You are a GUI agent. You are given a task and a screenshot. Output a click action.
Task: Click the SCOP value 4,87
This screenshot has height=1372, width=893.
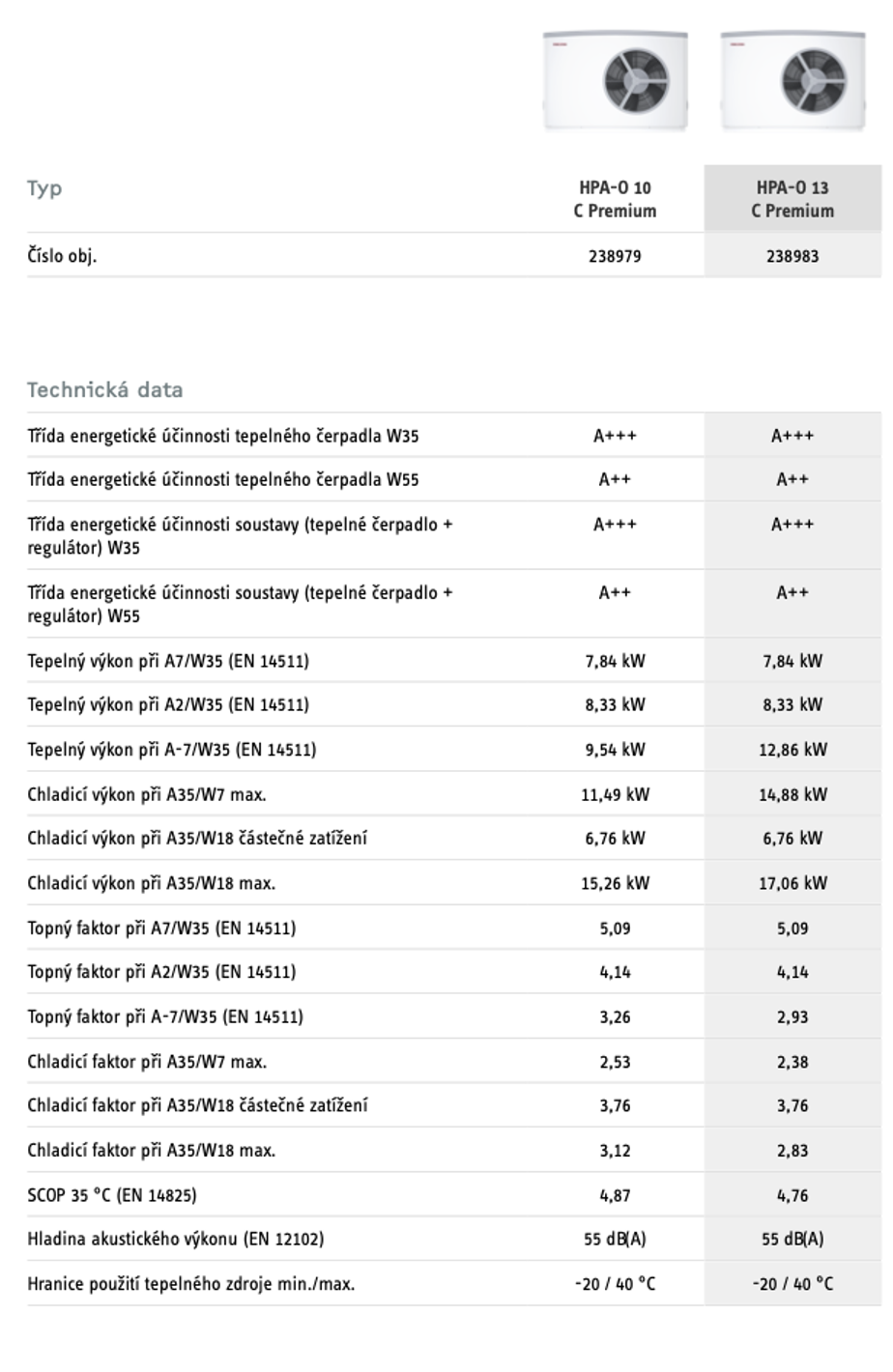(x=615, y=1195)
